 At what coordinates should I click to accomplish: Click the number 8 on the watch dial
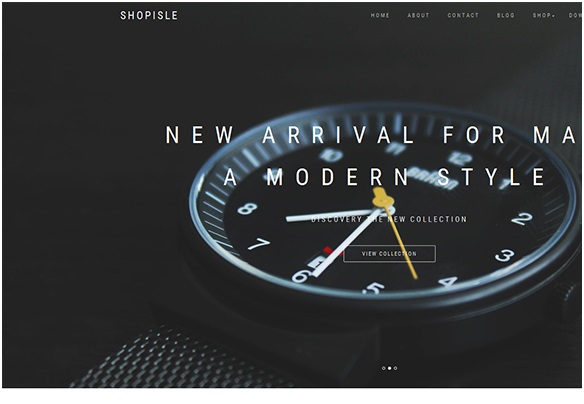247,209
